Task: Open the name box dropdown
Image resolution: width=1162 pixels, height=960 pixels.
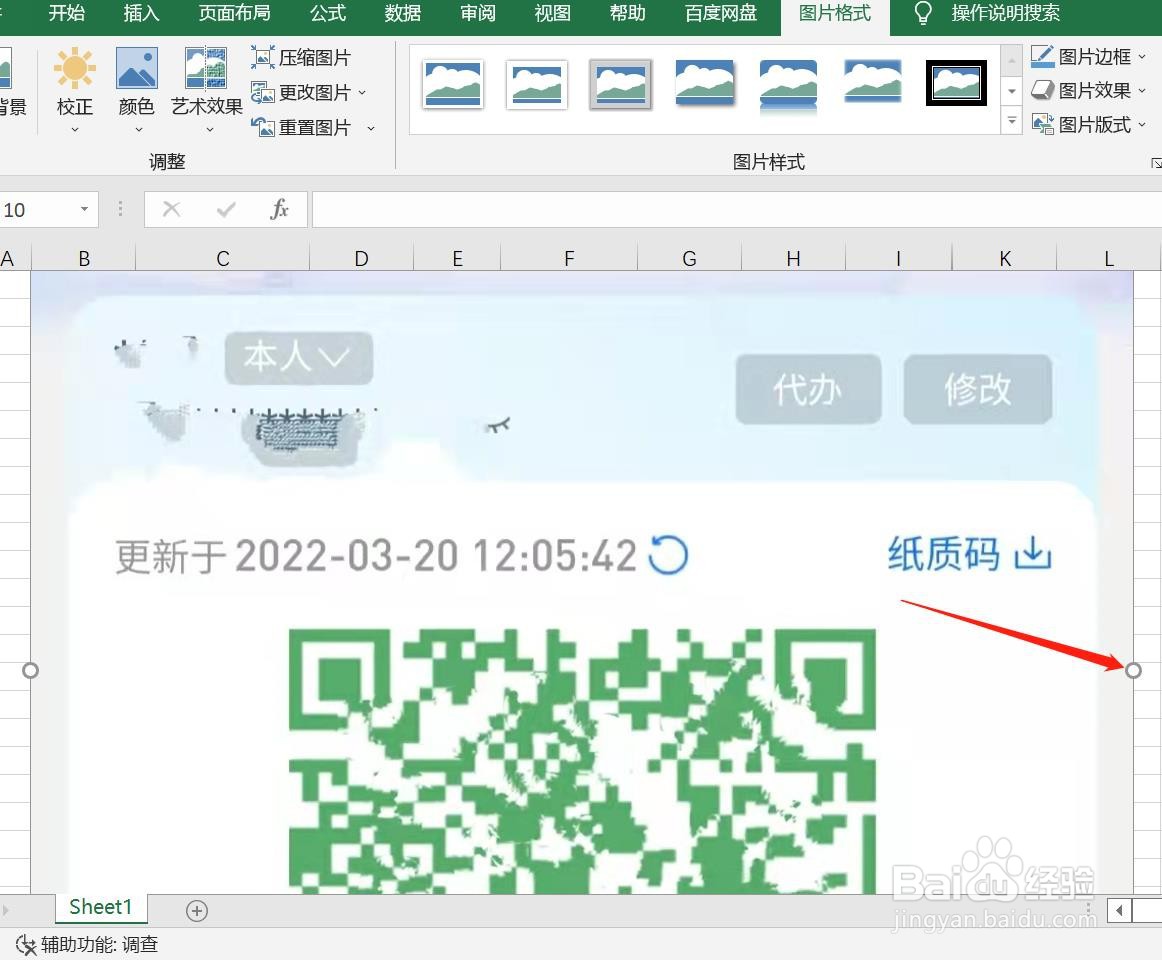Action: [84, 209]
